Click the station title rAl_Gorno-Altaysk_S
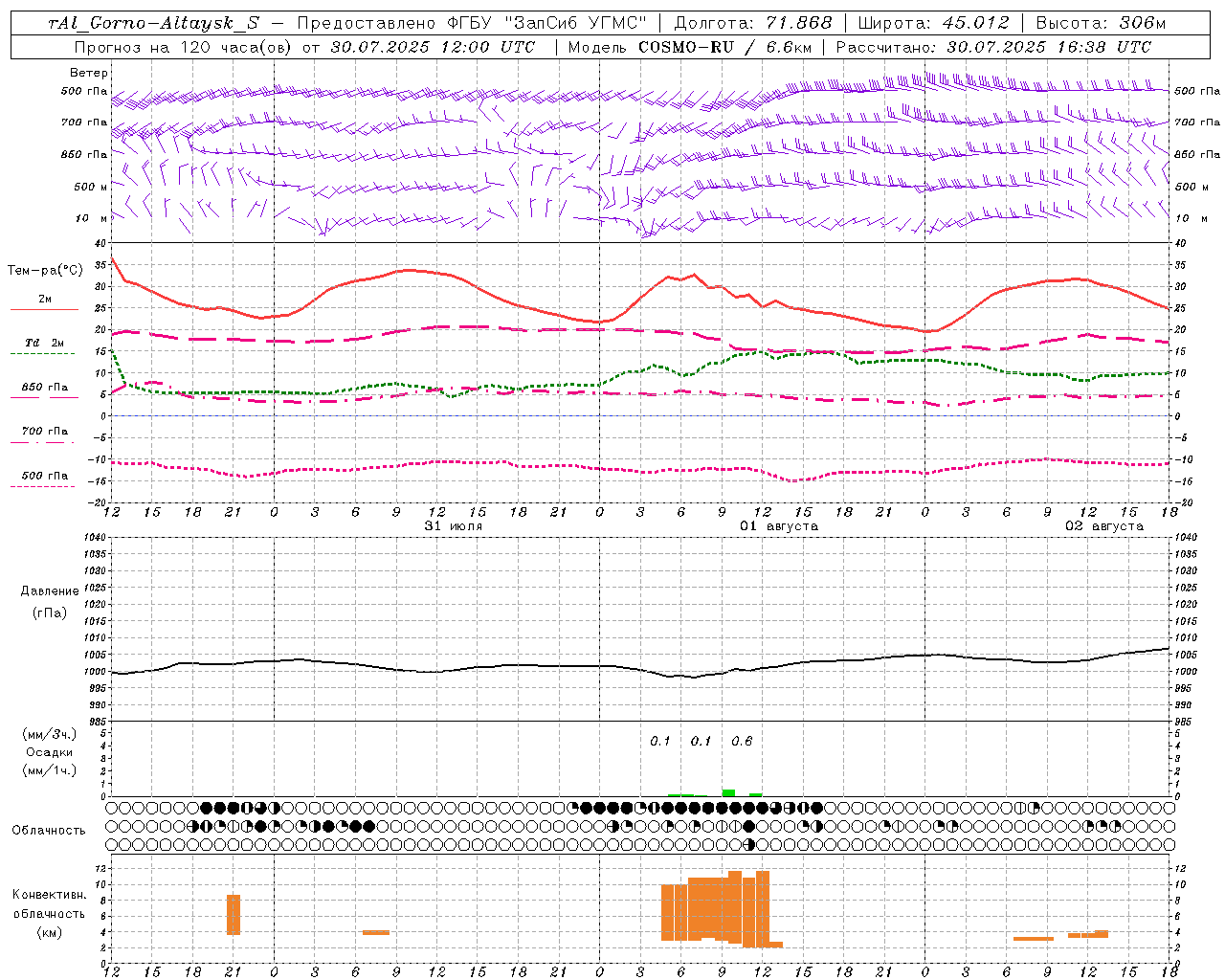This screenshot has width=1225, height=980. coord(154,23)
